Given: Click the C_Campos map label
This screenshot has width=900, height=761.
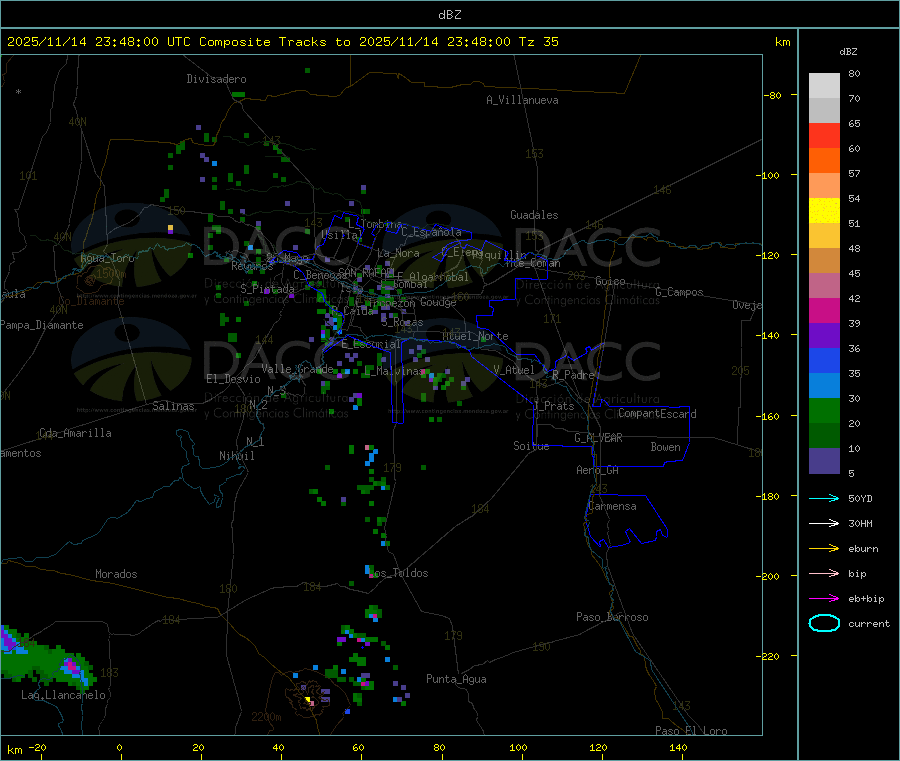Looking at the screenshot, I should 679,292.
